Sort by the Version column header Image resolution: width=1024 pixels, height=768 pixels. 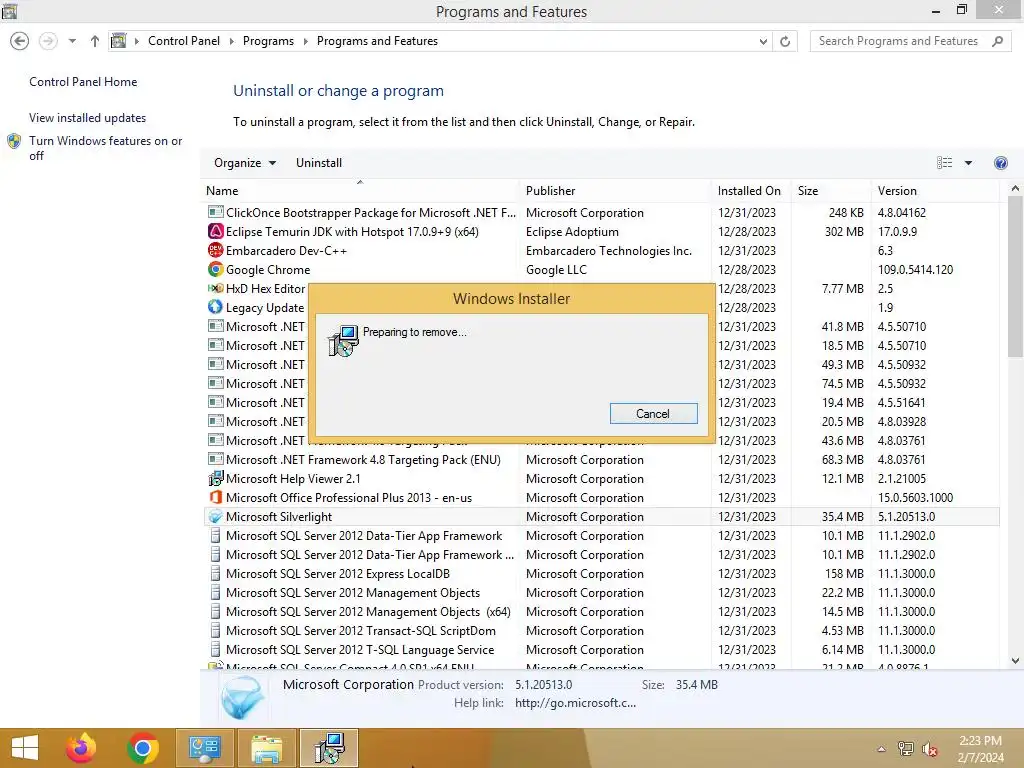click(x=935, y=191)
